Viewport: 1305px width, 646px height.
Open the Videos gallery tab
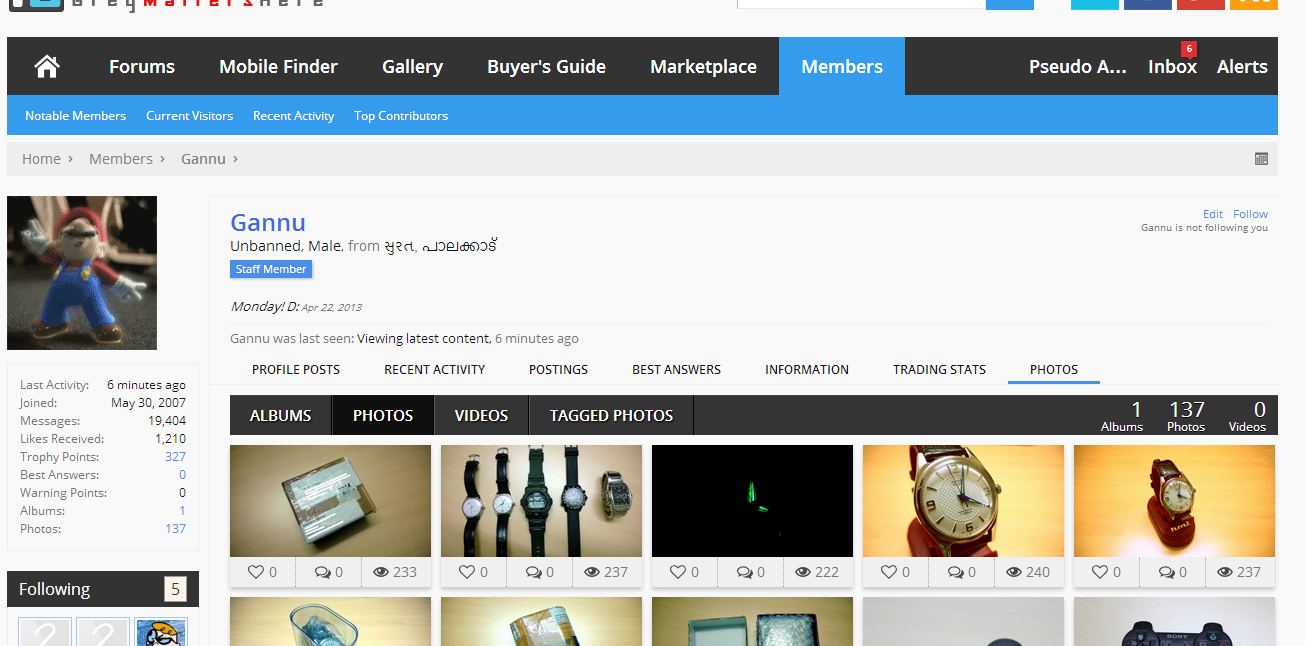(481, 415)
